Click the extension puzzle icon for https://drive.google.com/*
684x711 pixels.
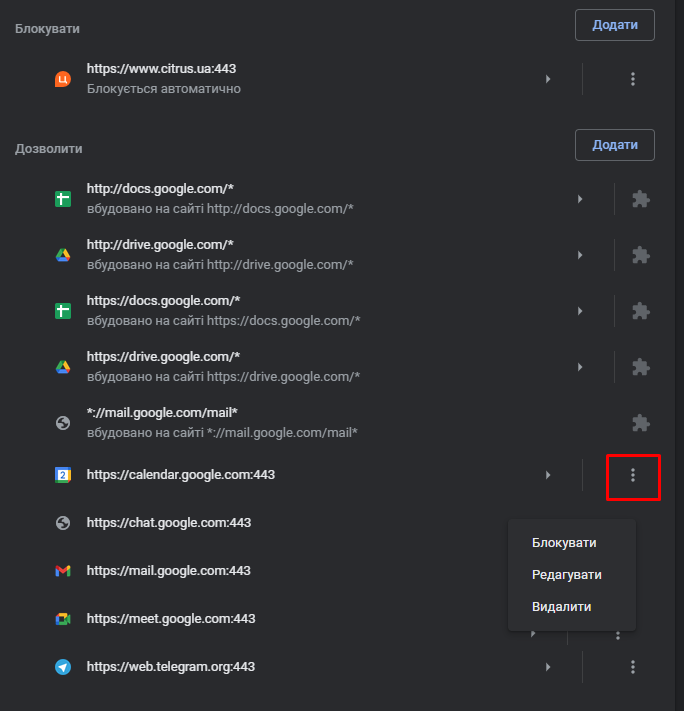point(640,367)
